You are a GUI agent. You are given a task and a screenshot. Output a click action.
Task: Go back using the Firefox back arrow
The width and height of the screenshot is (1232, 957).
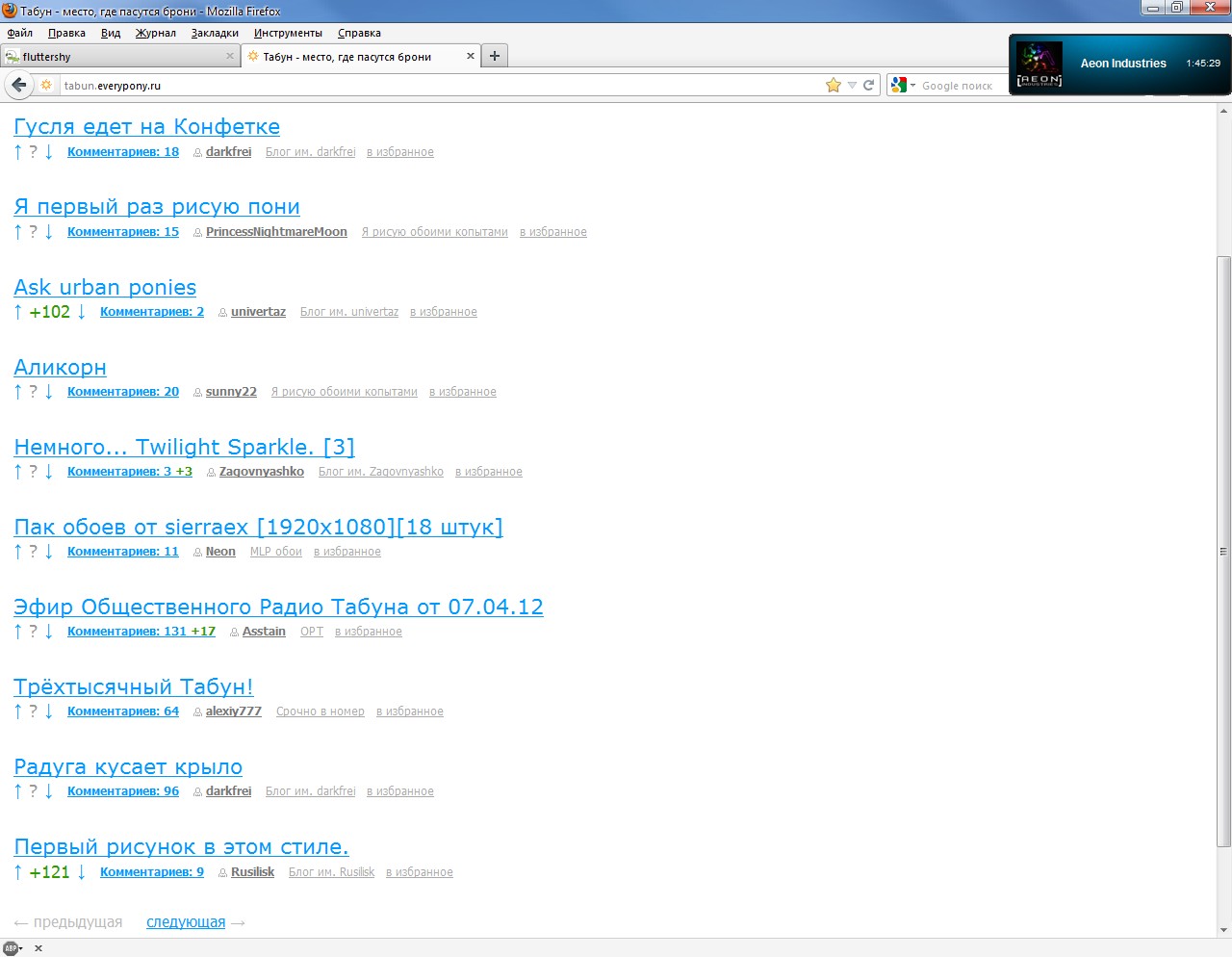click(18, 85)
